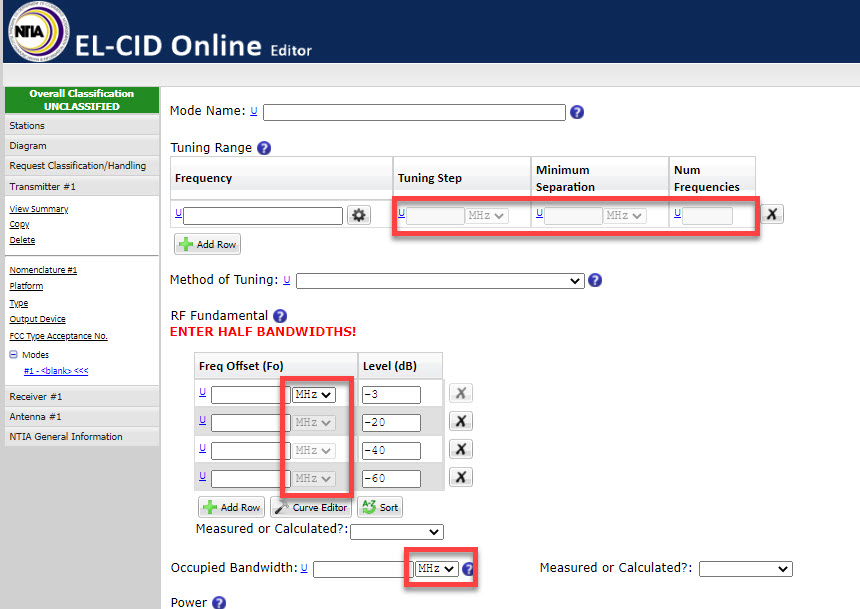
Task: Click the Copy link in sidebar
Action: coord(19,224)
